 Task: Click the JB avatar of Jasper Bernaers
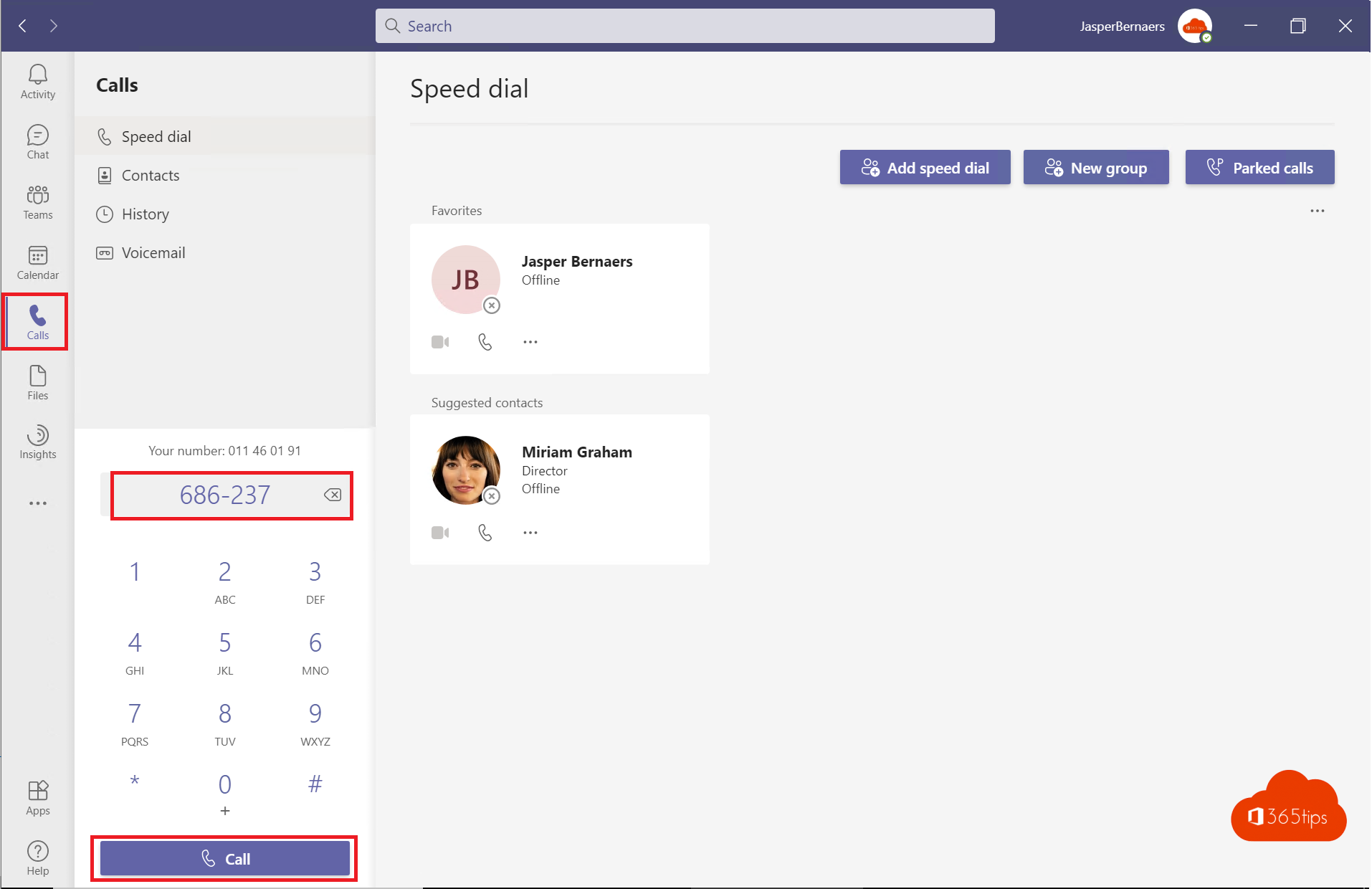coord(466,280)
